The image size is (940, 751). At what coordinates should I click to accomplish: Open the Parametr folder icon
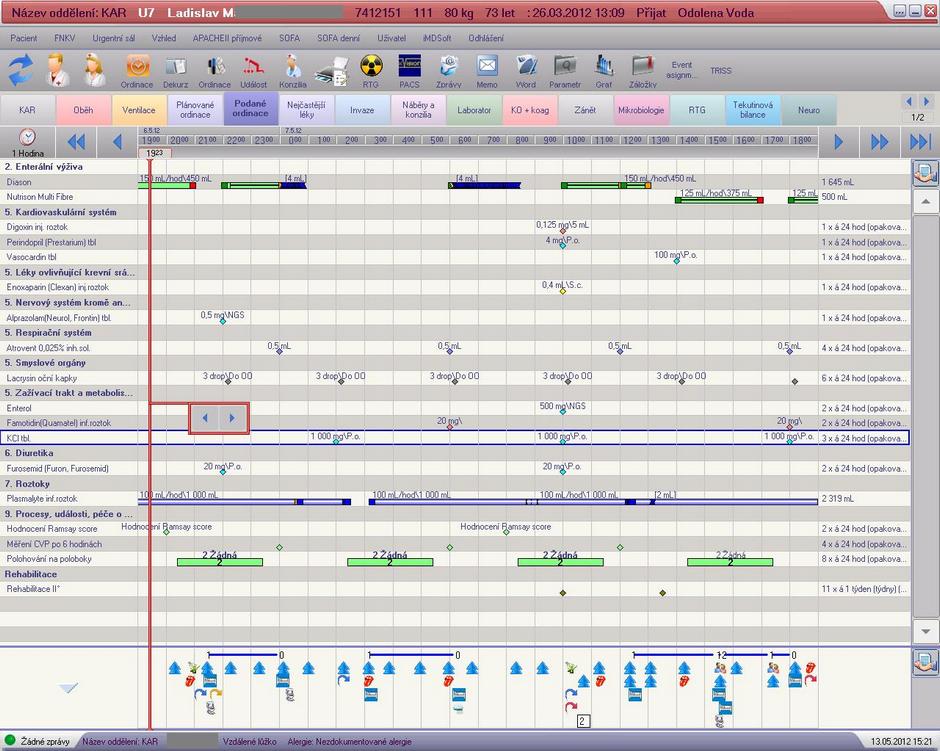(x=565, y=69)
